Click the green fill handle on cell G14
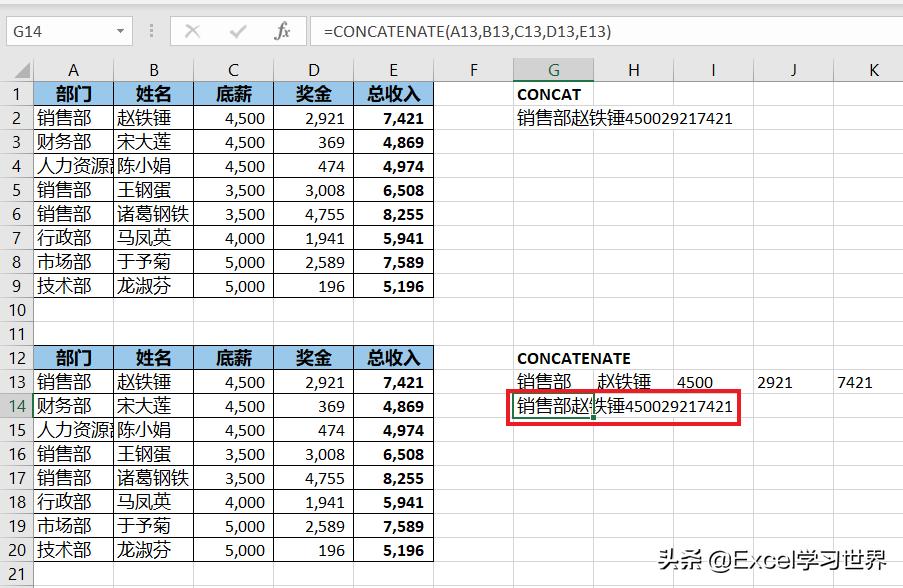Viewport: 903px width, 588px height. 594,418
